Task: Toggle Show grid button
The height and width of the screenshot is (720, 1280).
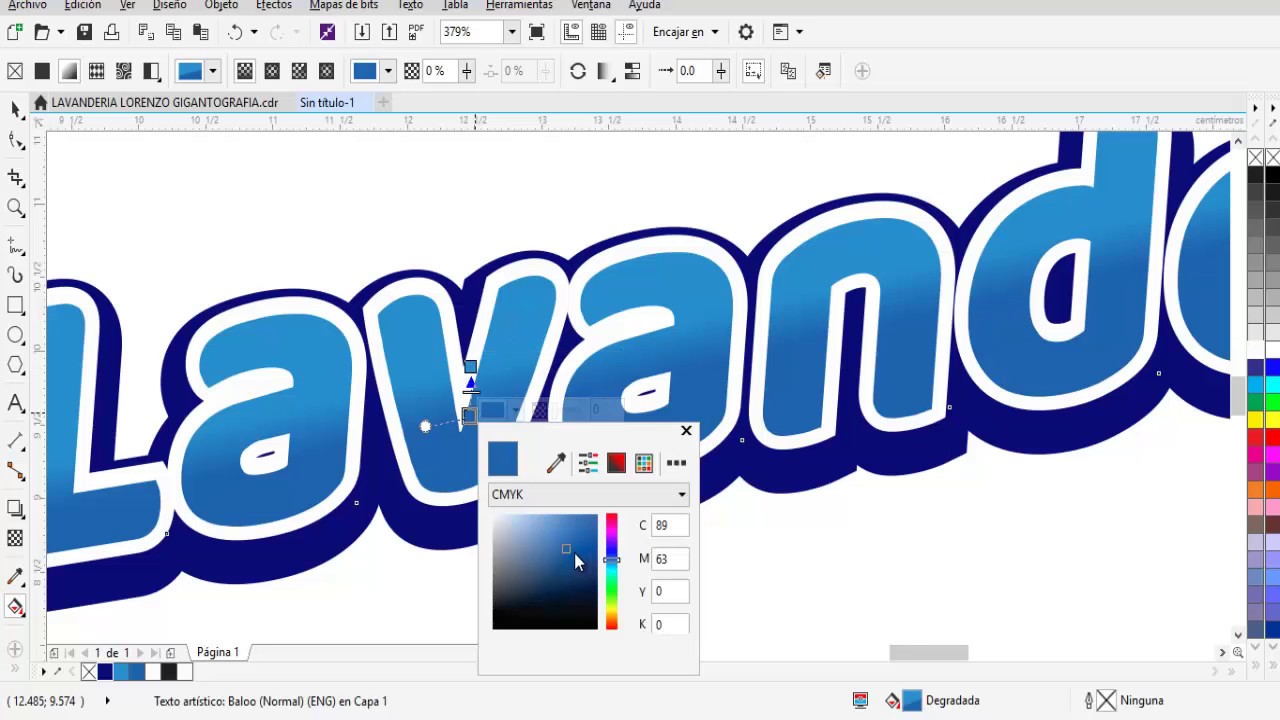Action: click(x=598, y=32)
